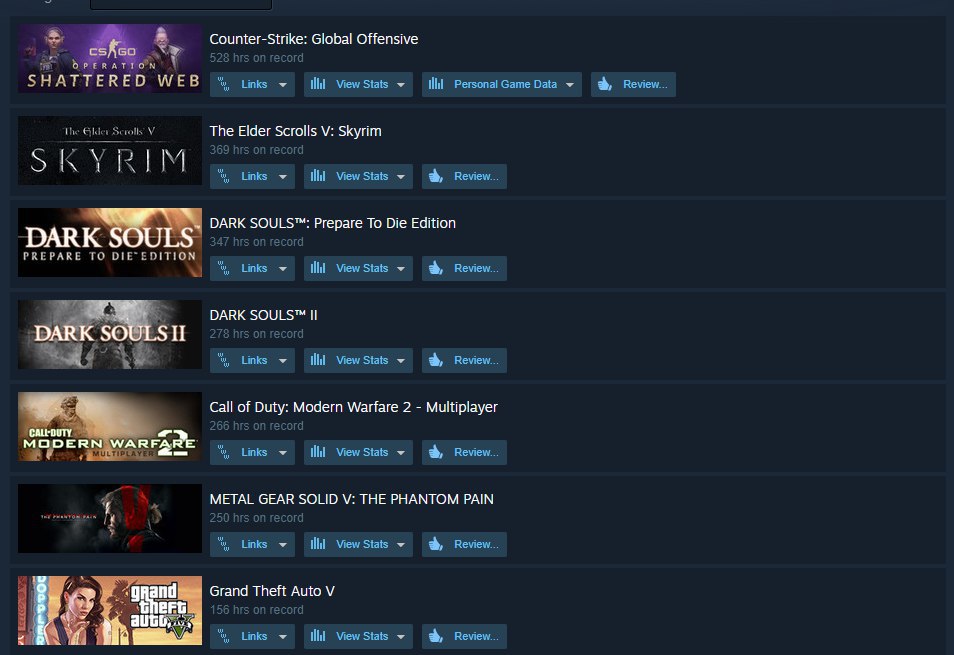
Task: Open the Skyrim game banner thumbnail
Action: (x=110, y=150)
